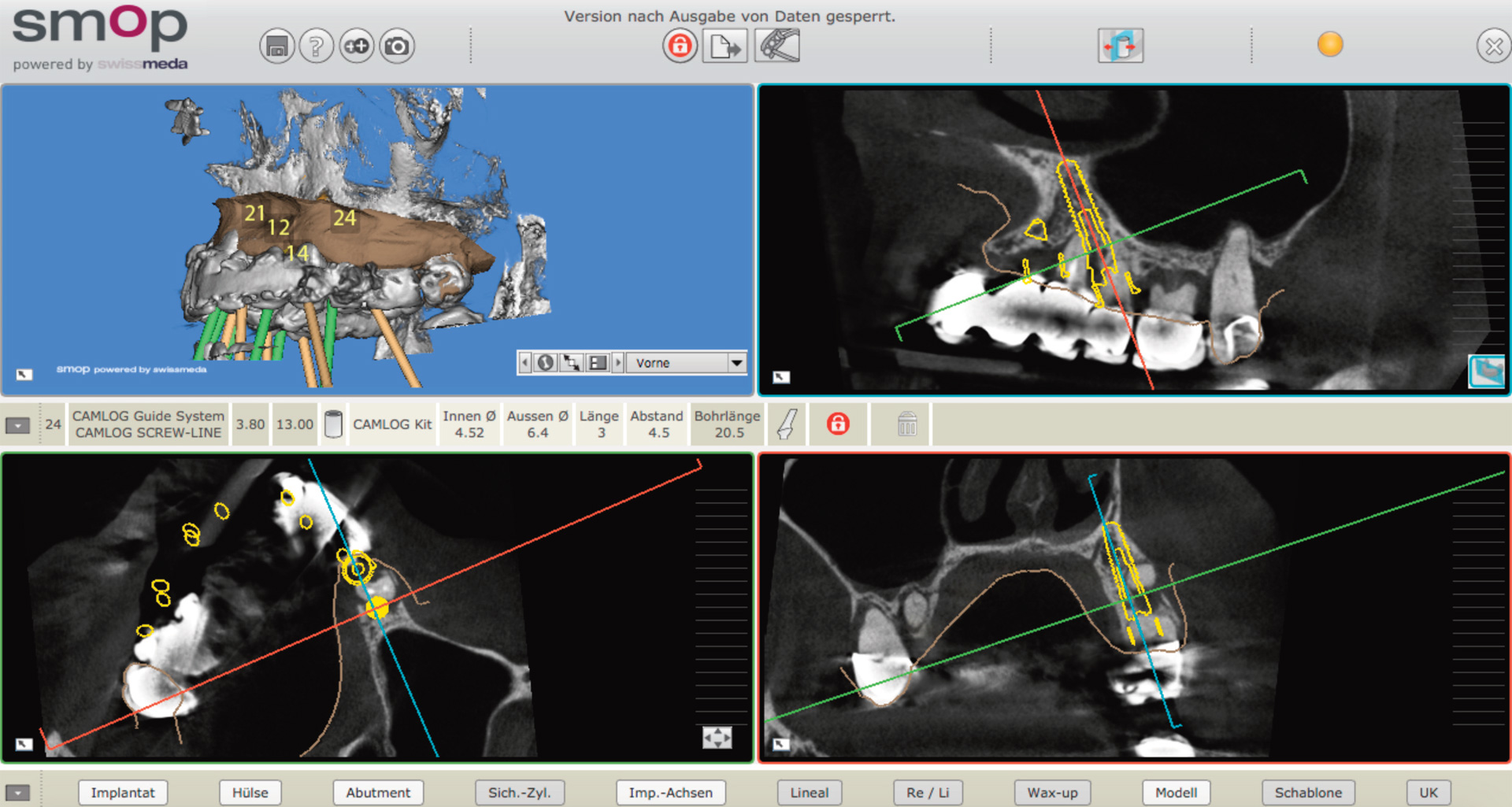Open help with the question mark icon
1512x807 pixels.
[x=316, y=46]
